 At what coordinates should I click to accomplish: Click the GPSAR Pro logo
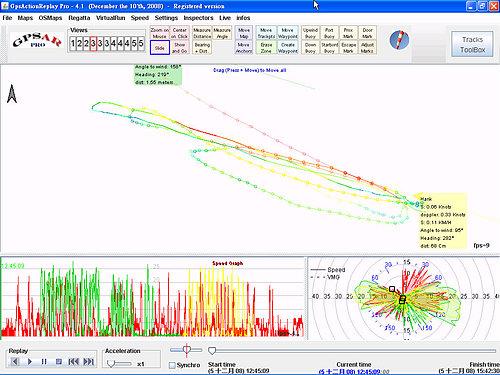coord(37,40)
